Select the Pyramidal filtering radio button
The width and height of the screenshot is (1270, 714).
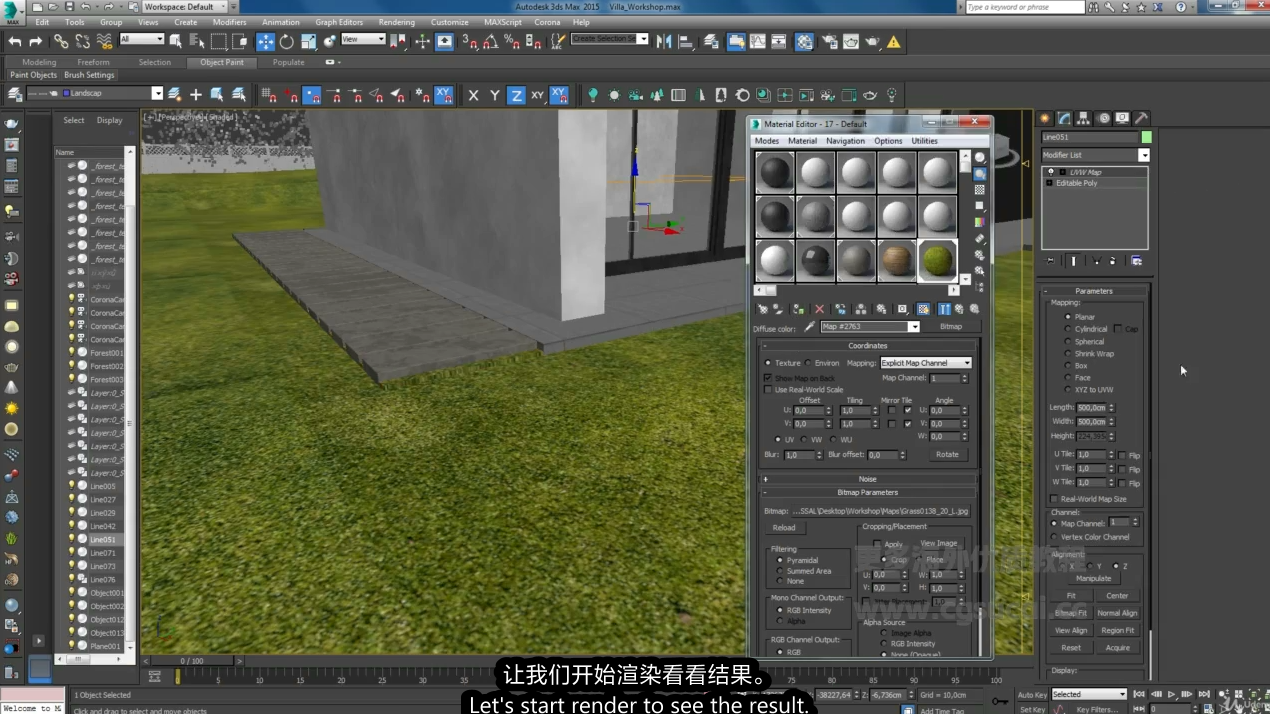pyautogui.click(x=780, y=560)
